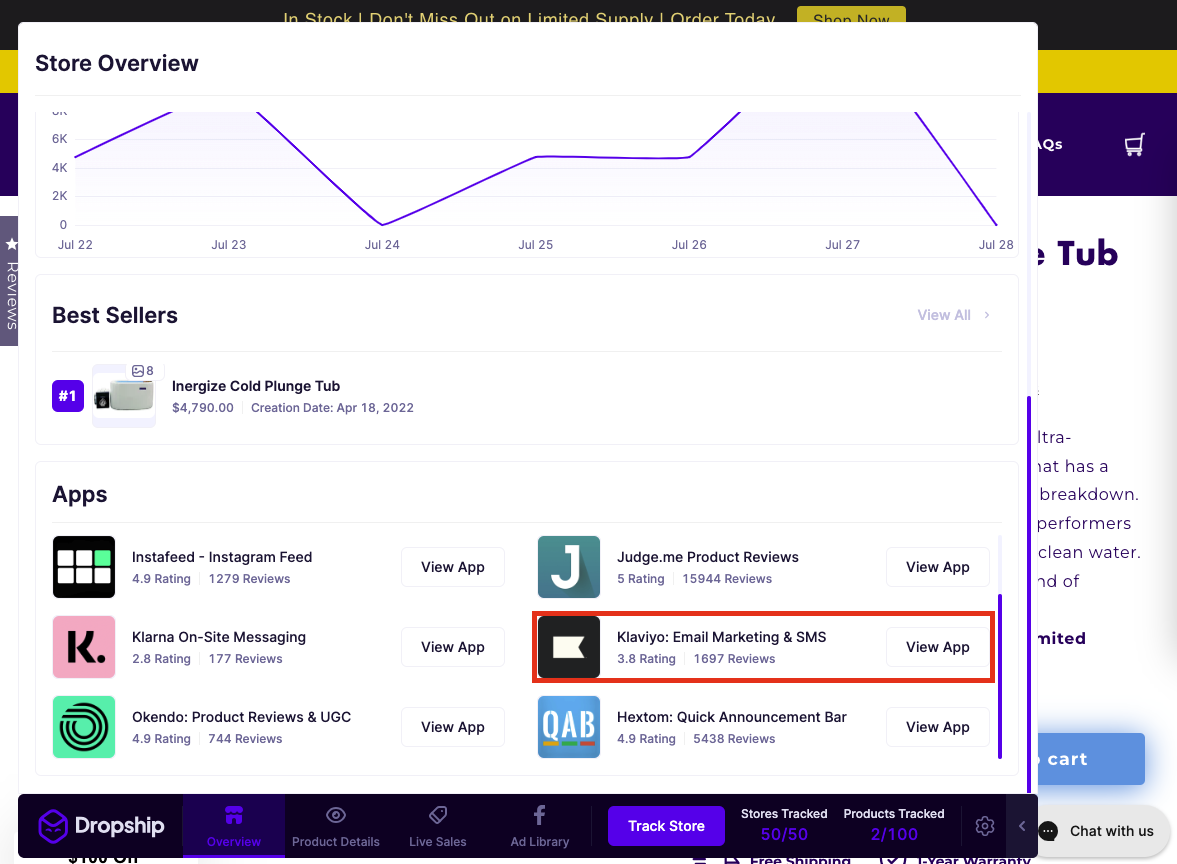Expand Best Sellers with View All chevron
1177x864 pixels.
[986, 315]
